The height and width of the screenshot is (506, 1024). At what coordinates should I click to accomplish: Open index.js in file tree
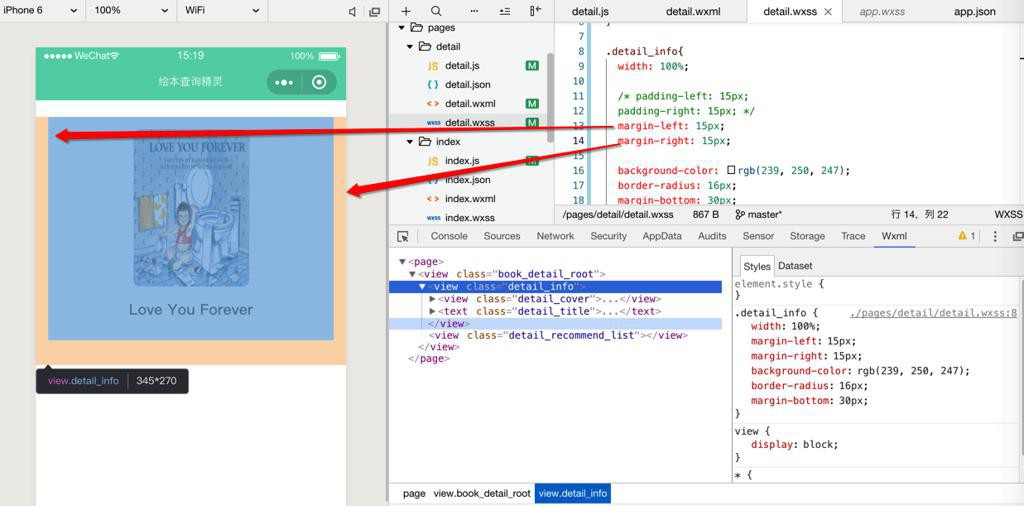pos(462,161)
